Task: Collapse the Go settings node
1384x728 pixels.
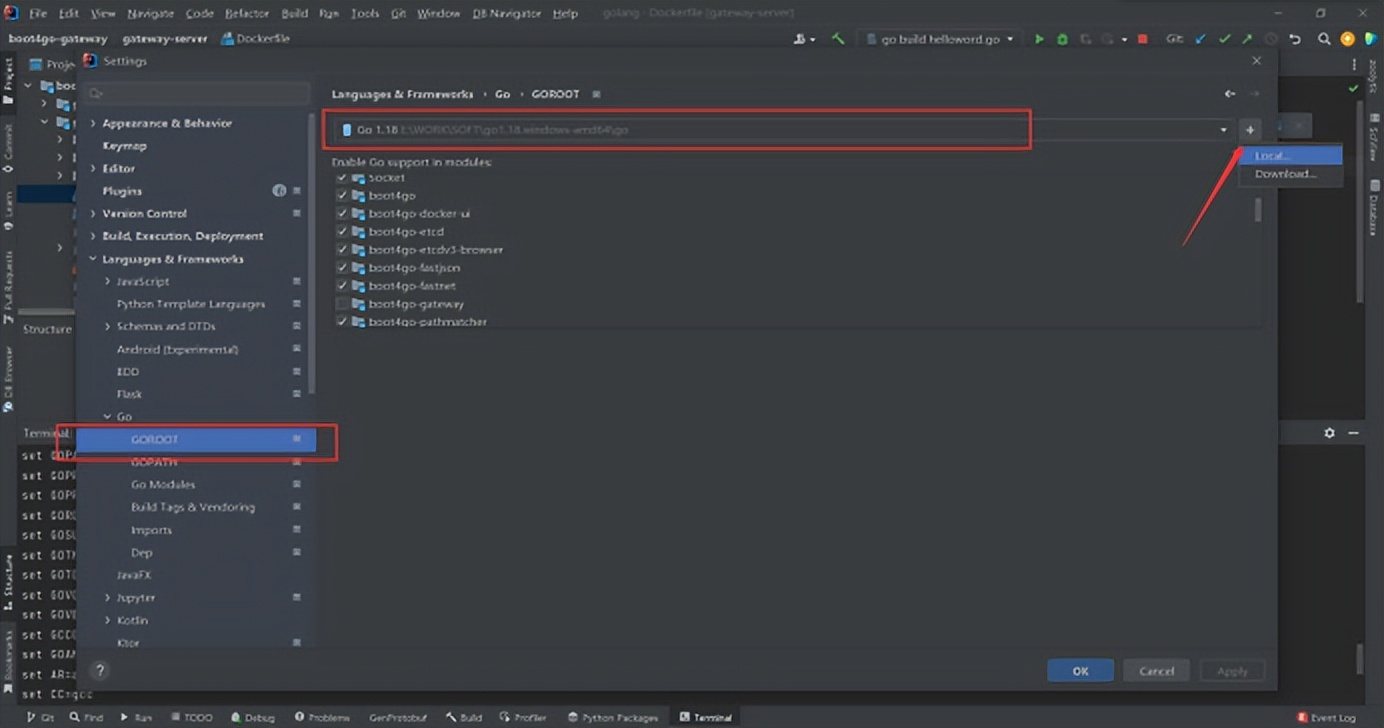Action: click(108, 416)
